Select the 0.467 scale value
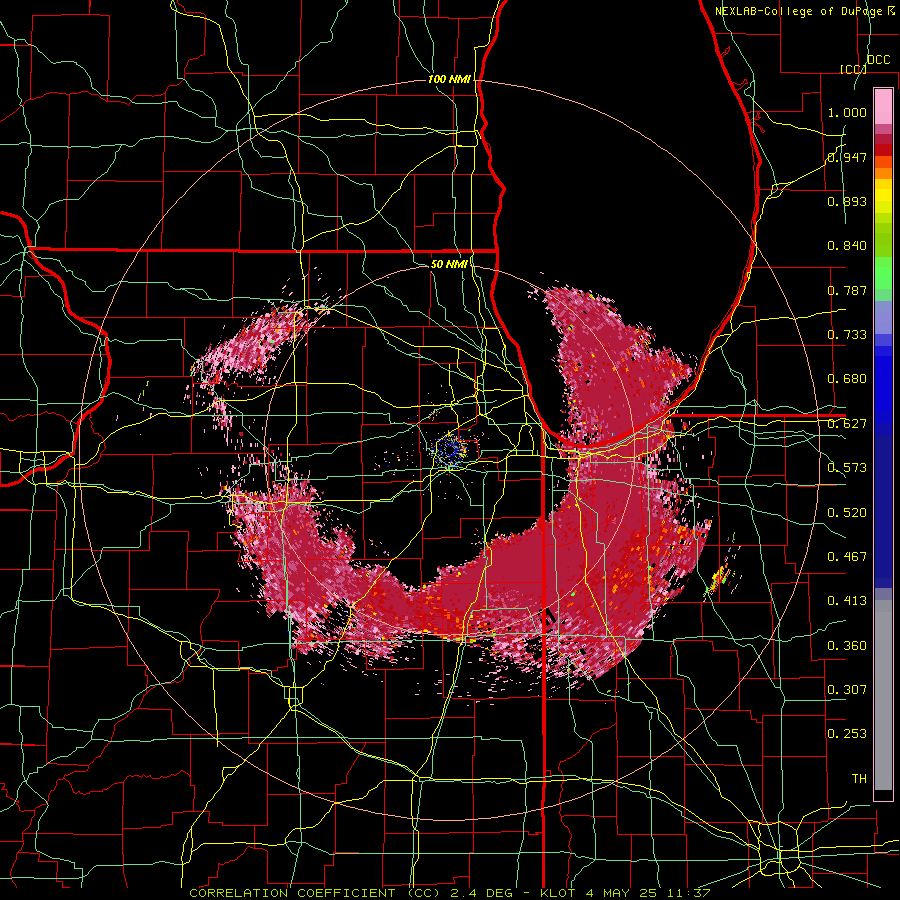 pos(847,557)
